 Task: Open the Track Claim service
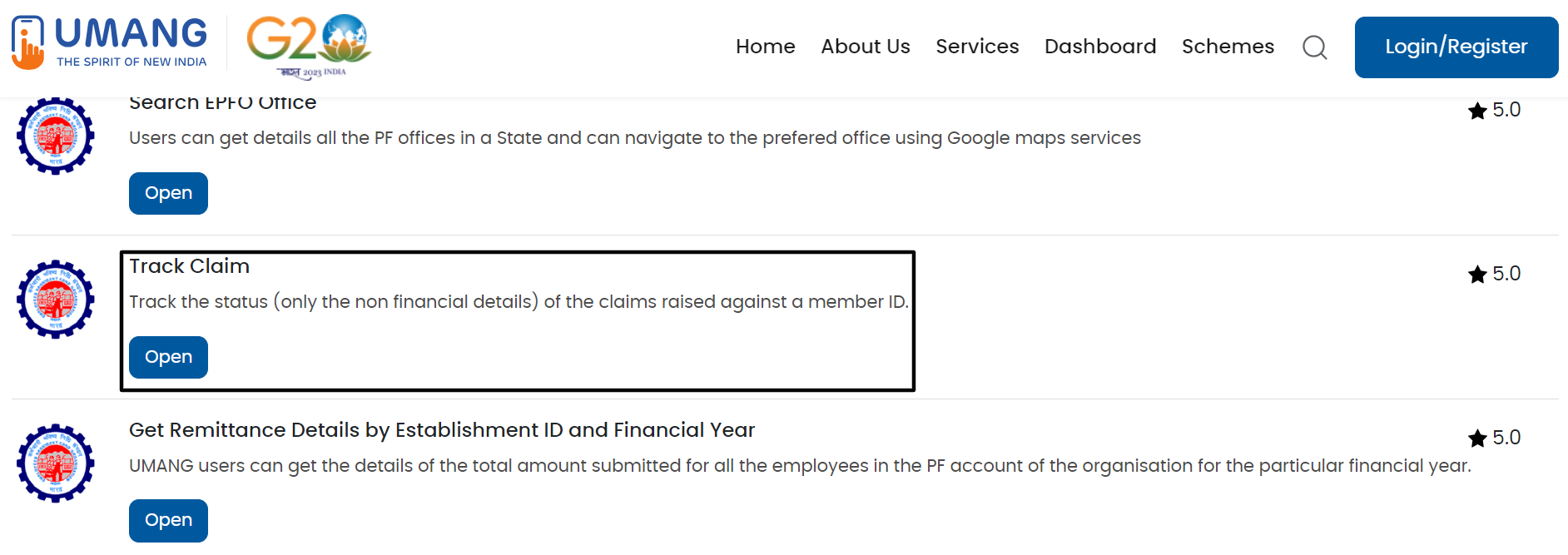pyautogui.click(x=168, y=357)
